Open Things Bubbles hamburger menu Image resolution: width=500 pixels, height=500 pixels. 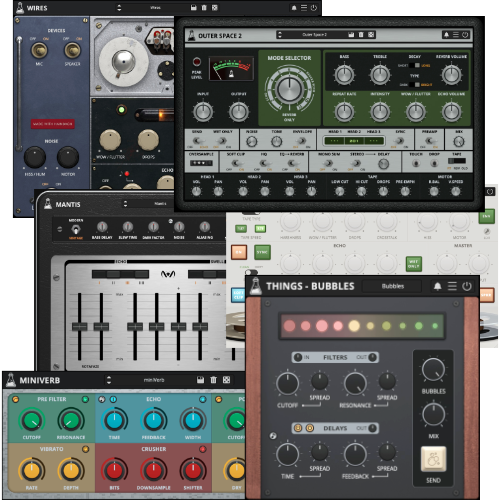tap(452, 286)
